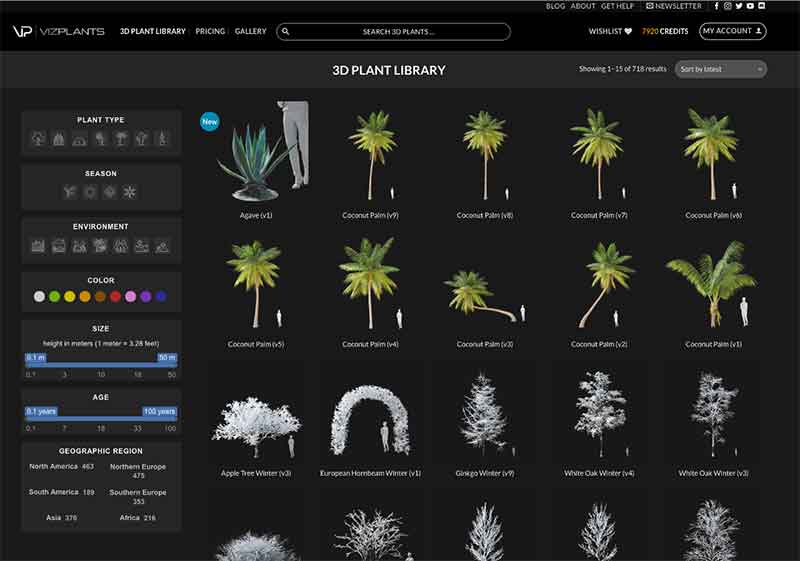Click the Search 3D Plants input field

click(398, 32)
